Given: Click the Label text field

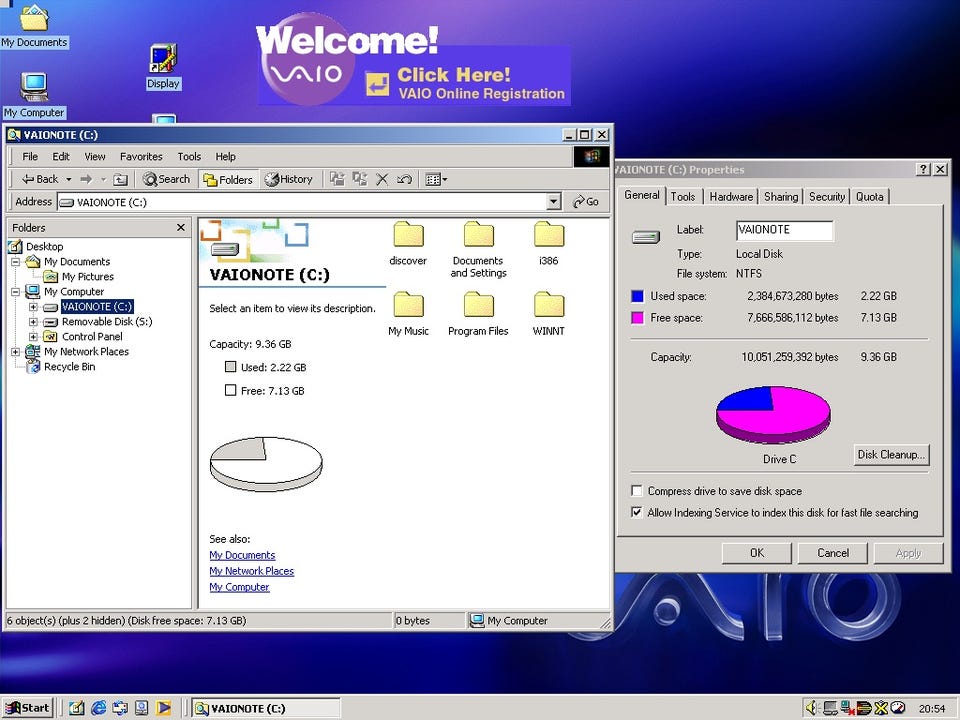Looking at the screenshot, I should [784, 230].
